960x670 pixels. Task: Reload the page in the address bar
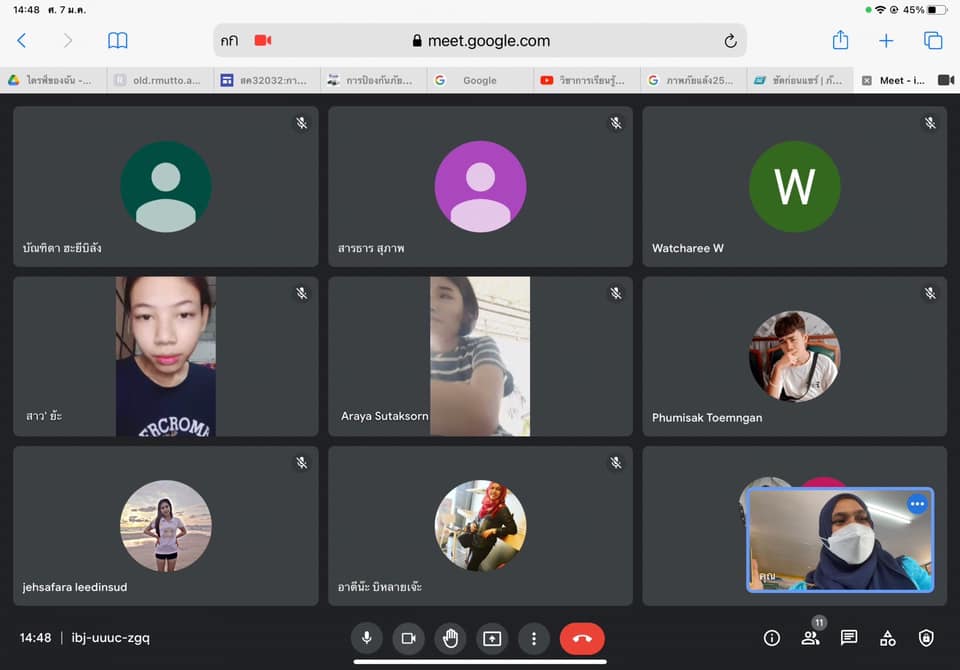coord(730,41)
